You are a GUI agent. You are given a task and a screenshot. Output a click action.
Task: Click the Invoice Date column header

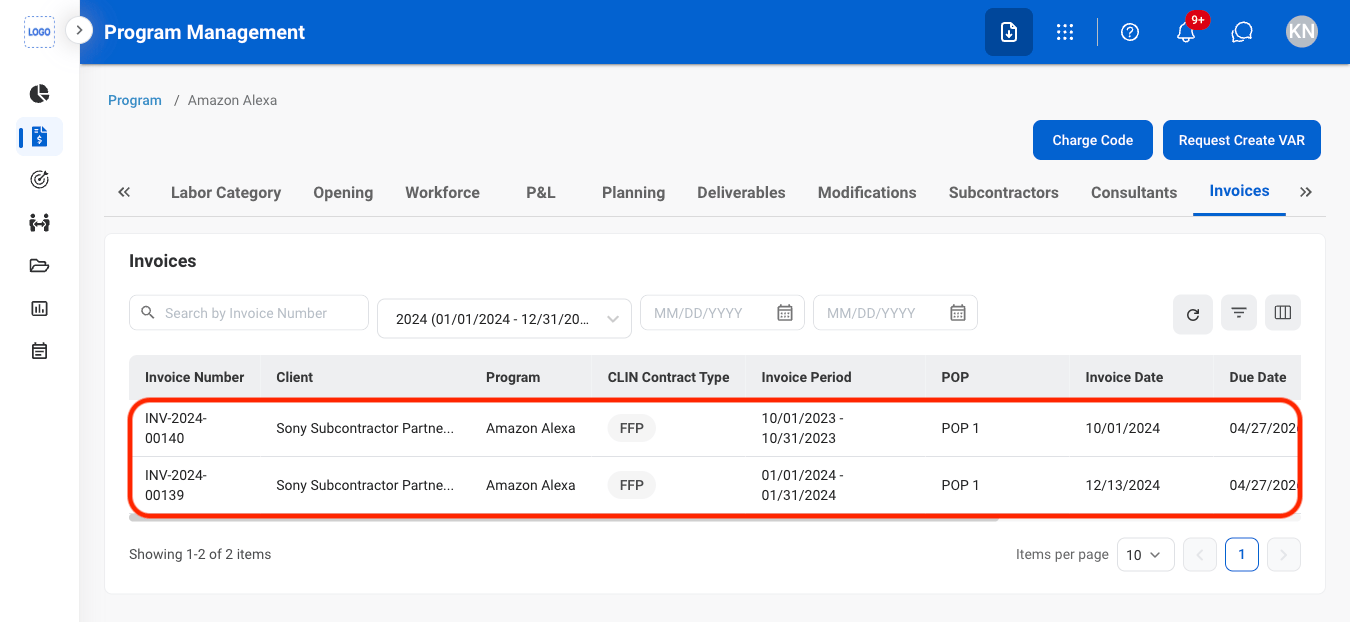pyautogui.click(x=1124, y=377)
